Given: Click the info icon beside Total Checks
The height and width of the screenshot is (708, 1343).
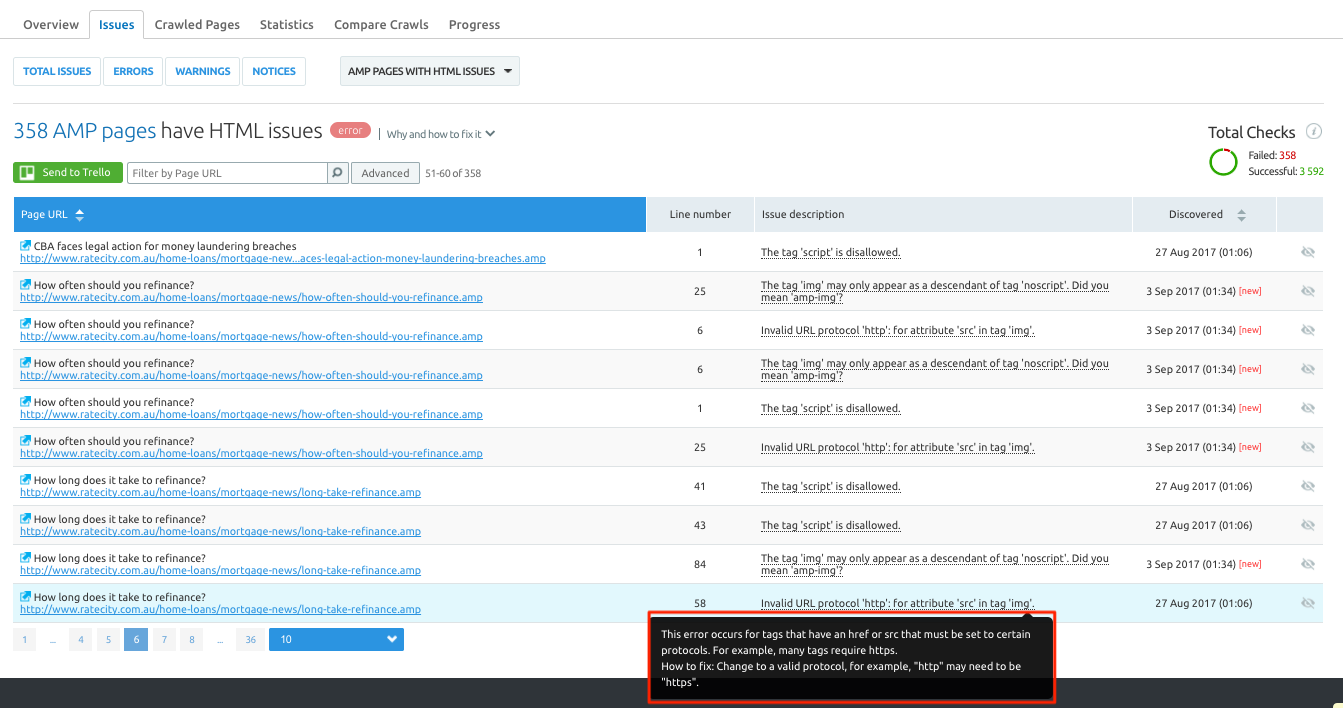Looking at the screenshot, I should click(x=1315, y=131).
